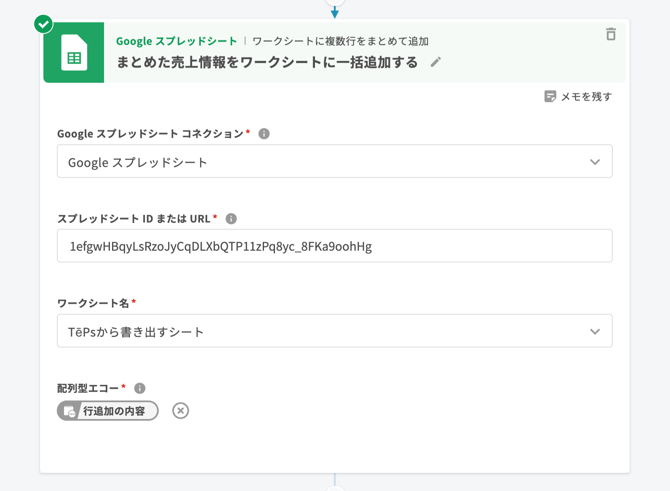Click the green checkmark status badge
Screen dimensions: 670x491
(x=44, y=24)
